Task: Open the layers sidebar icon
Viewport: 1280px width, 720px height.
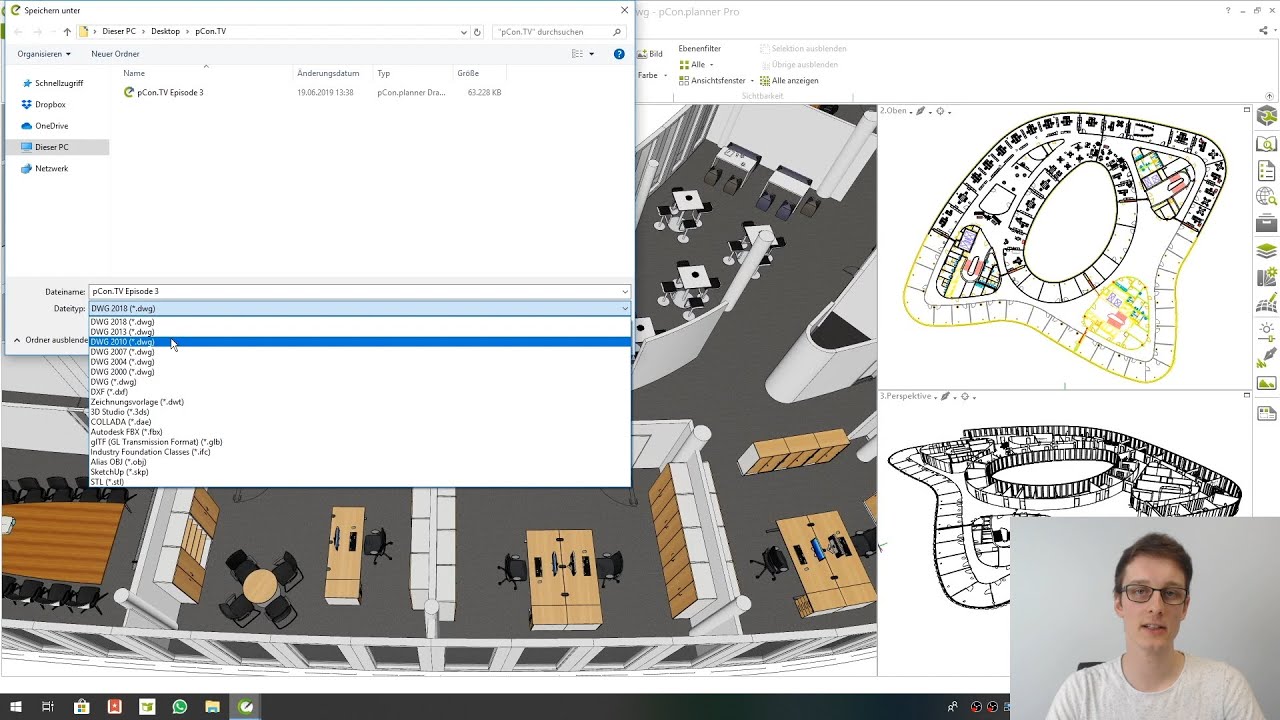Action: tap(1267, 250)
